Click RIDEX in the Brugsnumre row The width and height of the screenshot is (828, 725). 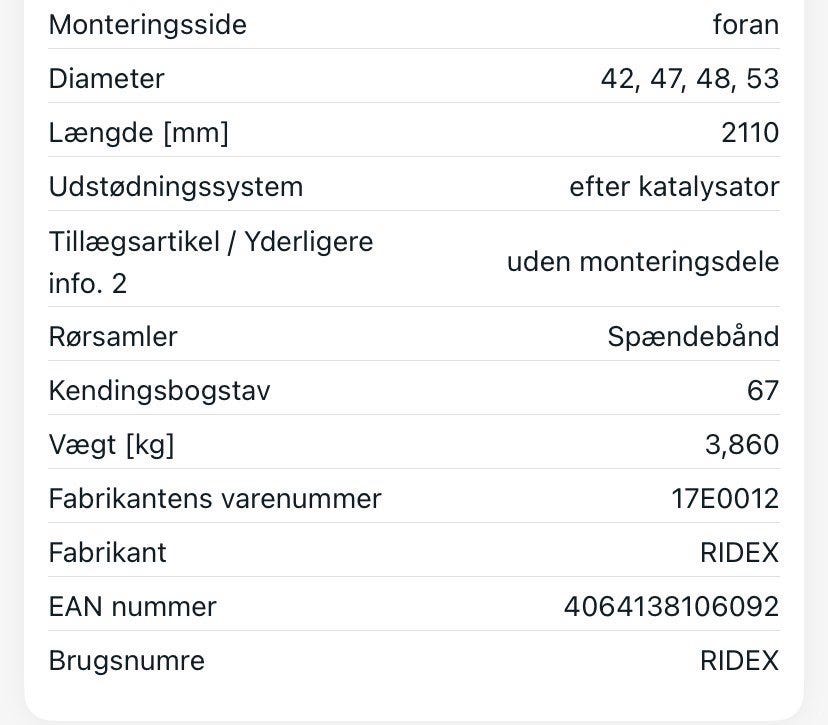point(739,660)
